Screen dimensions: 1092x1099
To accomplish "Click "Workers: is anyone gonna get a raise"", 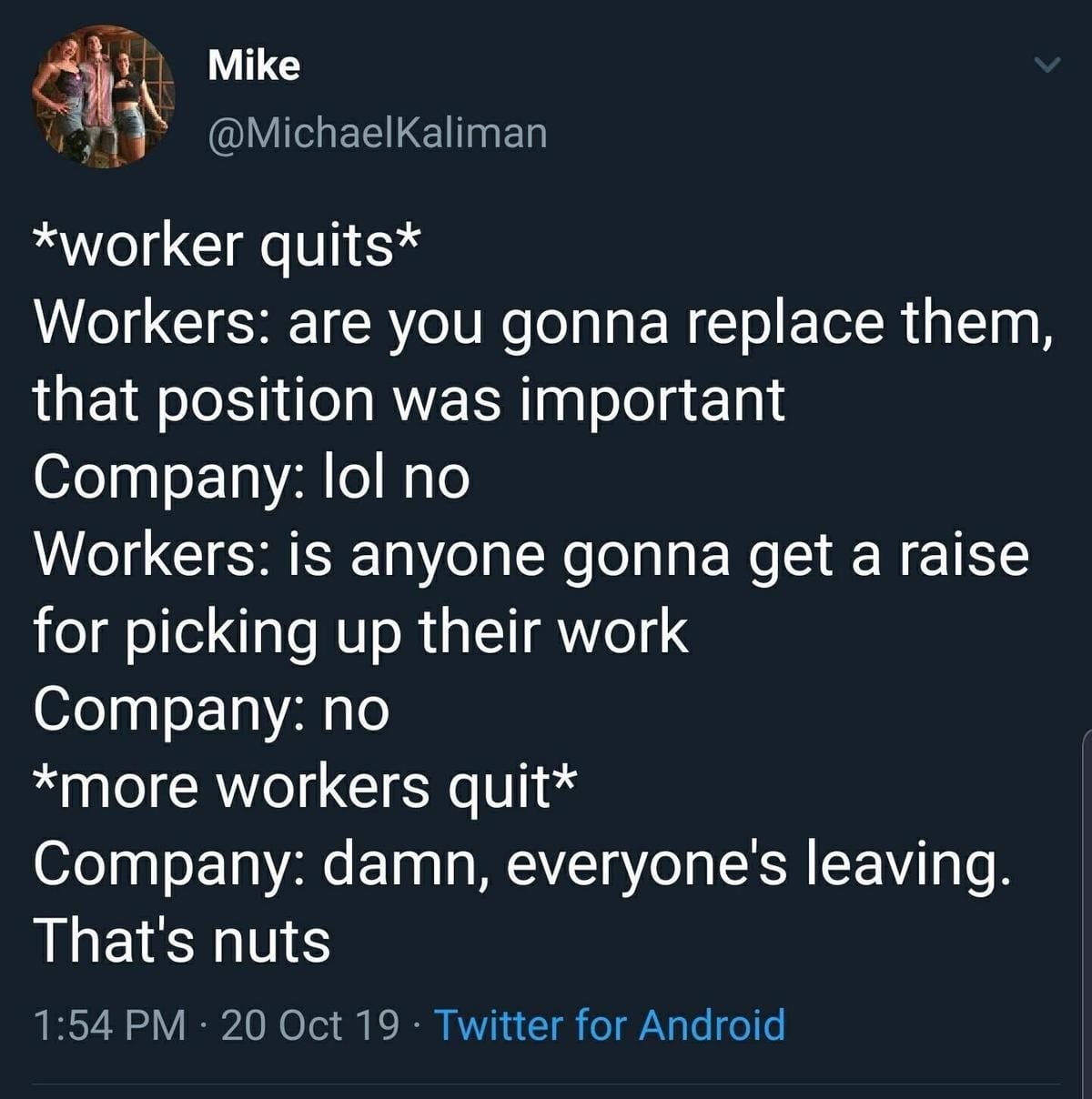I will coord(531,554).
